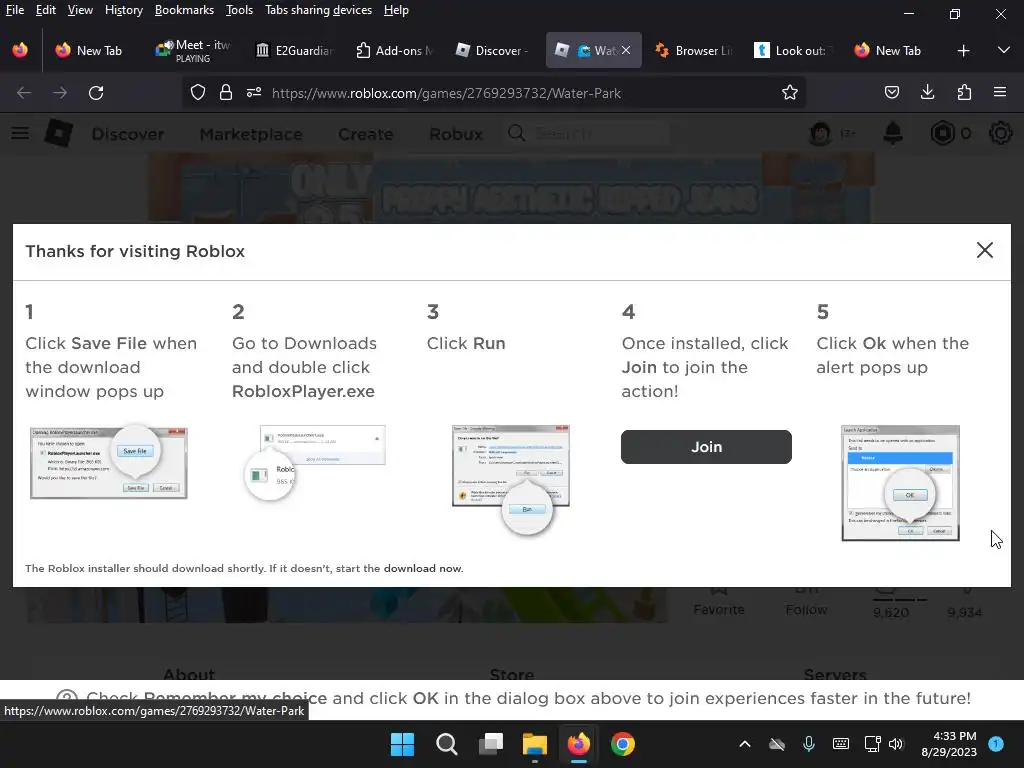The image size is (1024, 768).
Task: Open Task View on taskbar
Action: click(x=490, y=744)
